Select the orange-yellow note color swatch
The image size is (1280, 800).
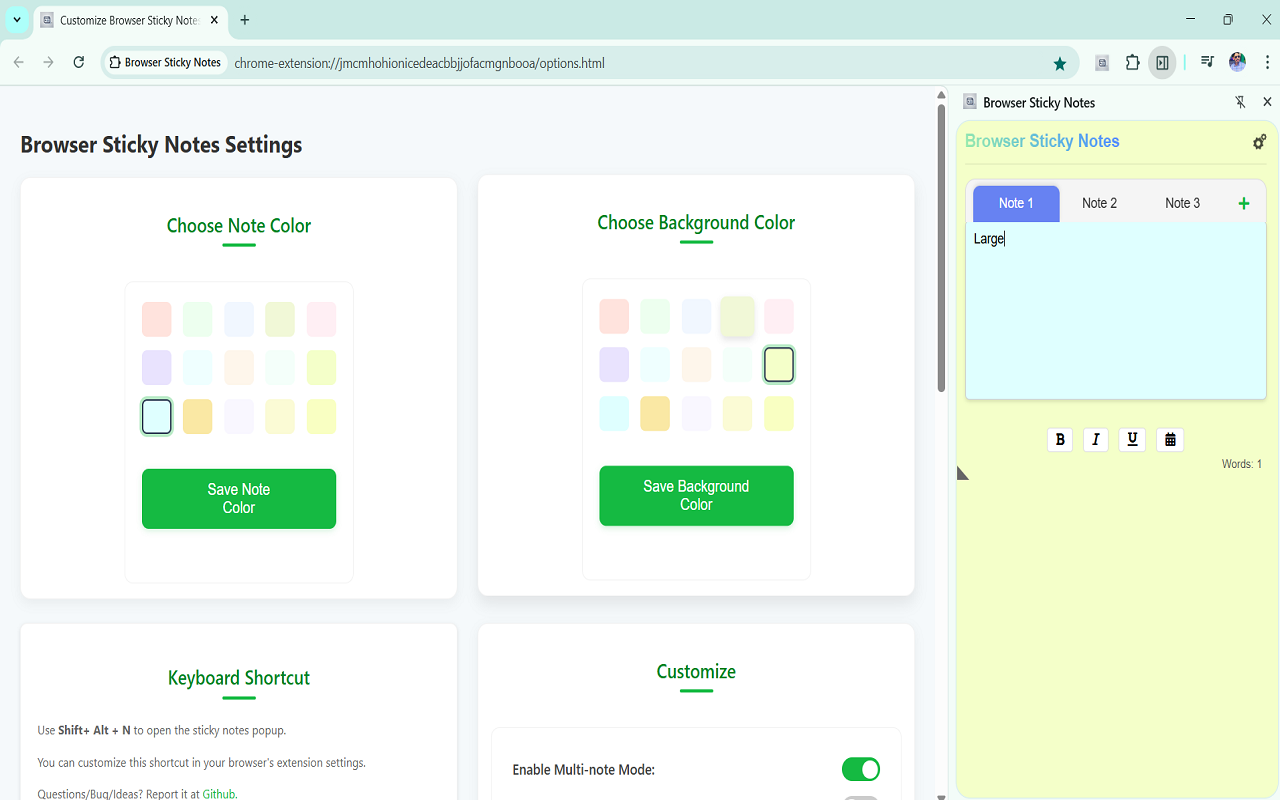(198, 416)
